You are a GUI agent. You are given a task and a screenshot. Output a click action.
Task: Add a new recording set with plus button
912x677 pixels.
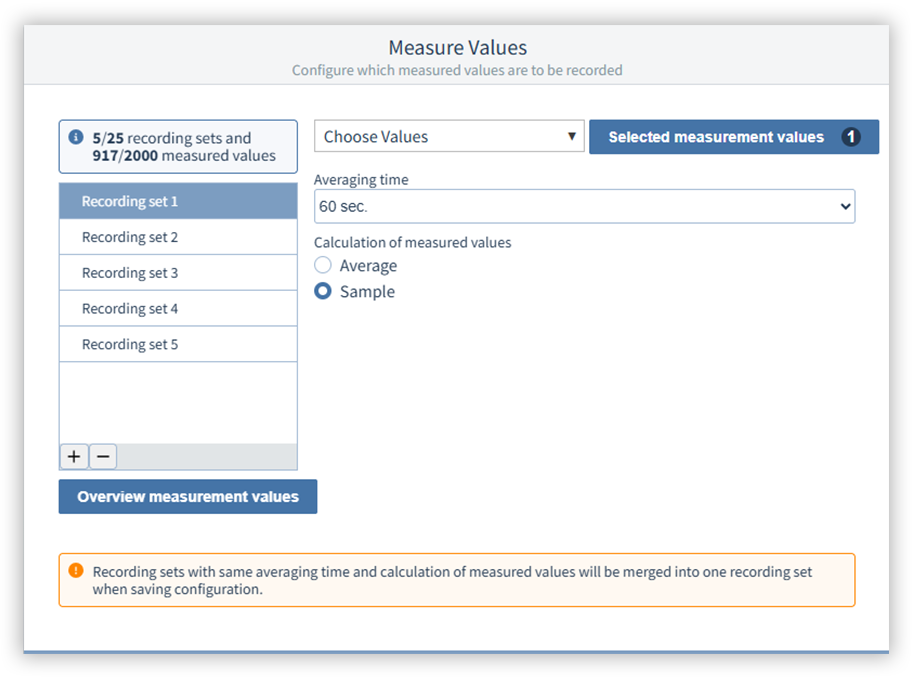74,457
